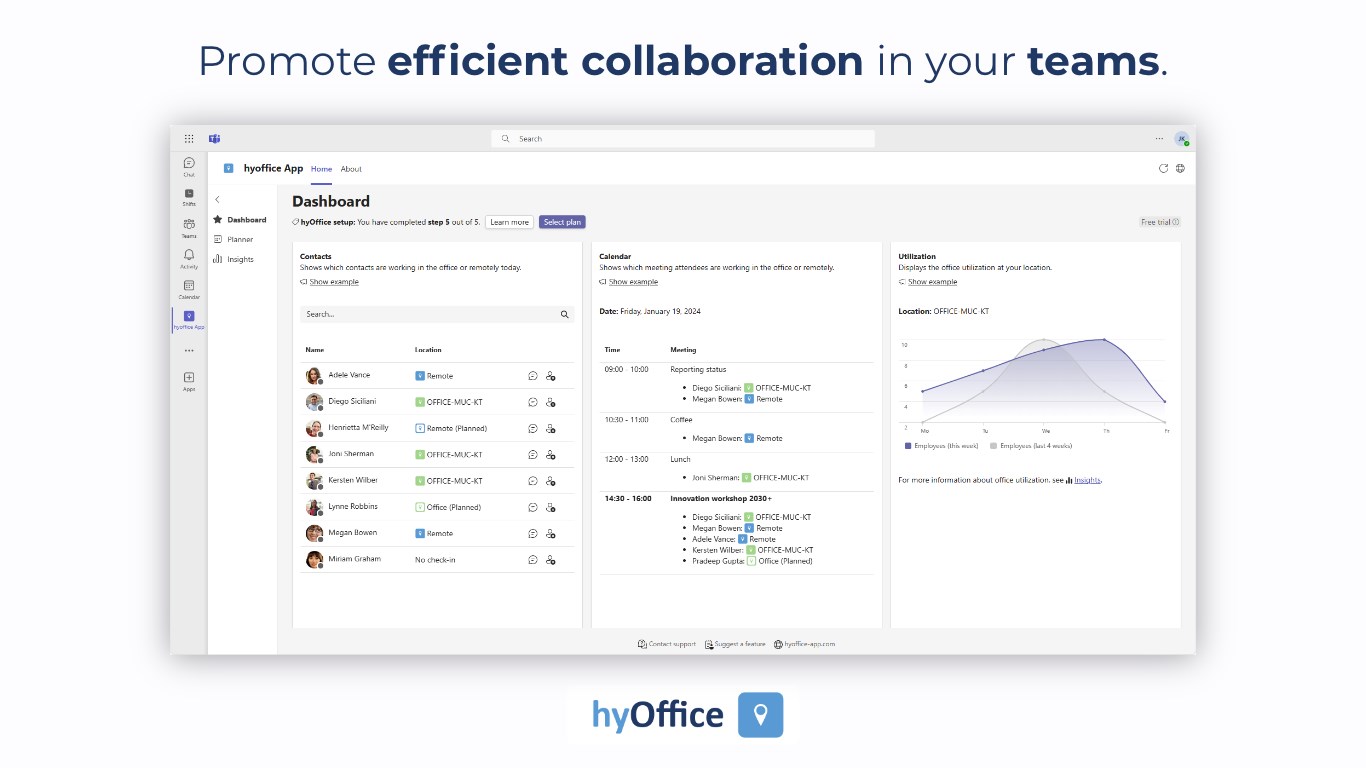Start chat with Megan Bowen
The width and height of the screenshot is (1366, 768).
(x=533, y=533)
